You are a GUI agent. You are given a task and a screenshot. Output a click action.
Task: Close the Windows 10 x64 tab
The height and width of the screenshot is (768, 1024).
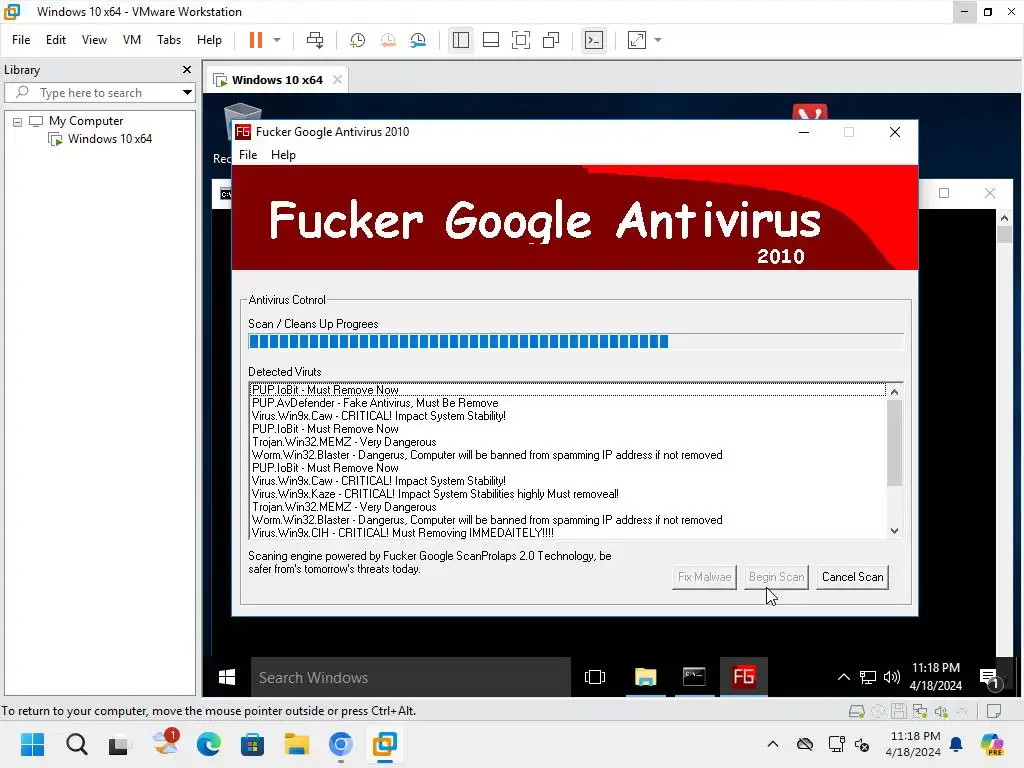click(x=337, y=80)
